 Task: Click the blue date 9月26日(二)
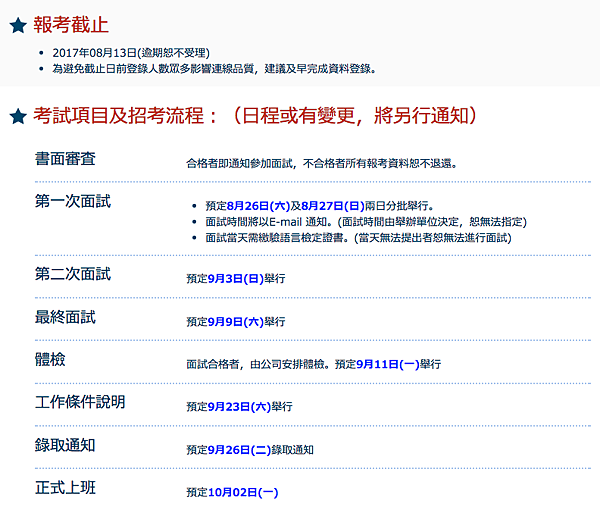[x=239, y=449]
